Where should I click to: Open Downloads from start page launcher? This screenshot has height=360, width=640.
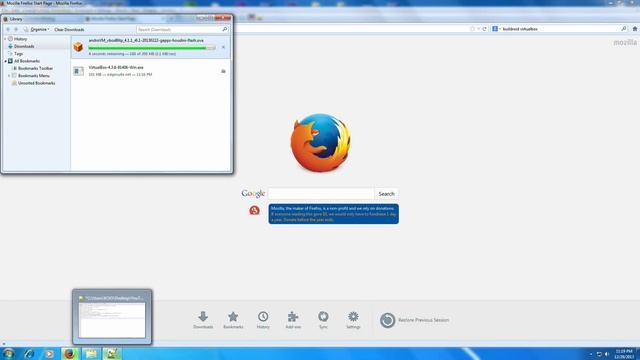tap(203, 320)
